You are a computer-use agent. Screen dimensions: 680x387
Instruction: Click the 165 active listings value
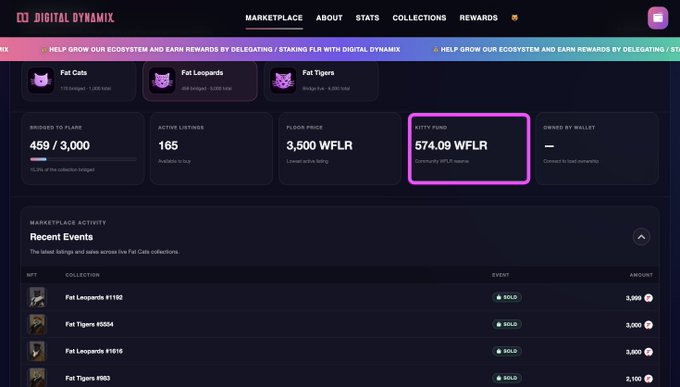pos(168,145)
